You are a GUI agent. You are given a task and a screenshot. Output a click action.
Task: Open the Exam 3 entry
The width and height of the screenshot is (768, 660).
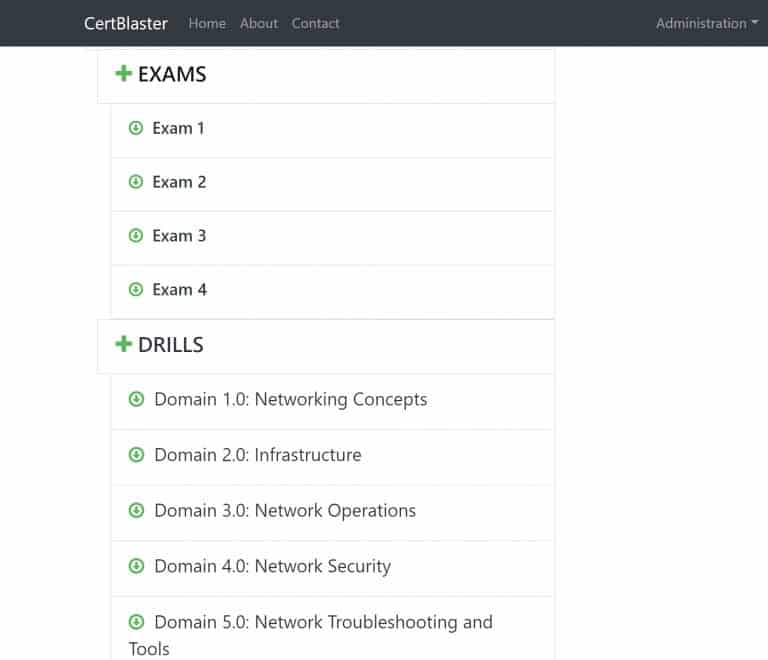pos(179,236)
